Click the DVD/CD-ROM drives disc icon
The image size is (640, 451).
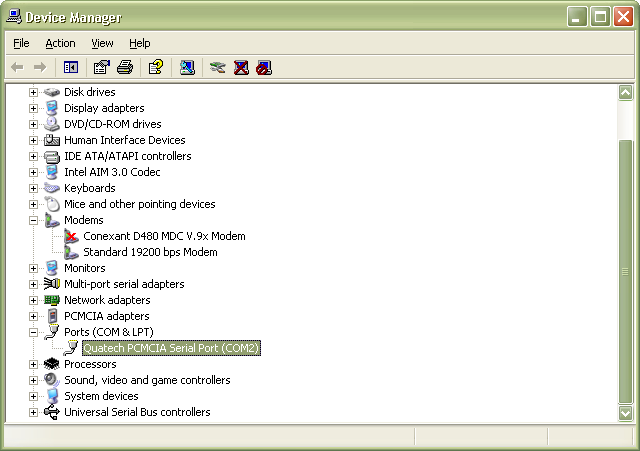52,124
